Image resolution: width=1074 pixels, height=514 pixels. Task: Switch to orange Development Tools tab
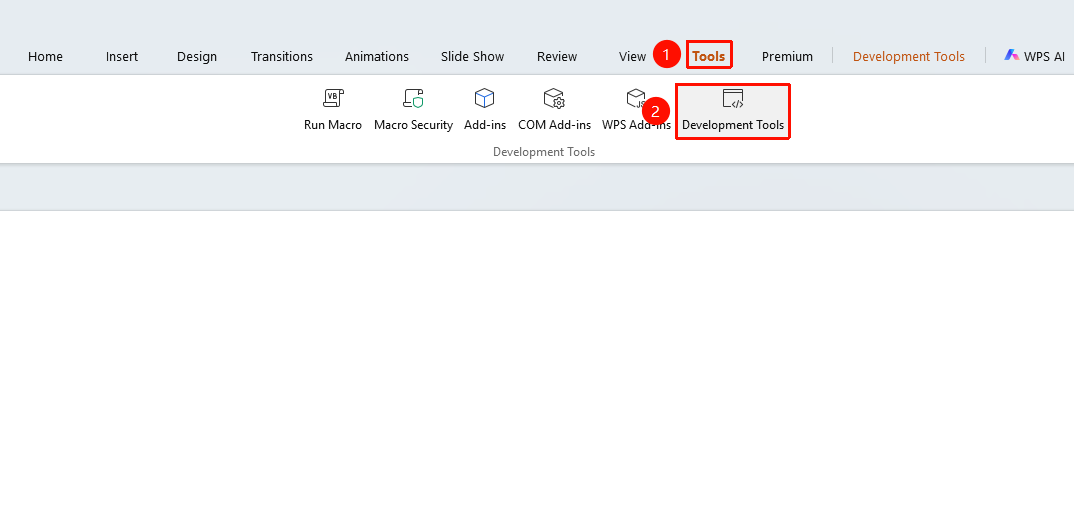point(909,57)
